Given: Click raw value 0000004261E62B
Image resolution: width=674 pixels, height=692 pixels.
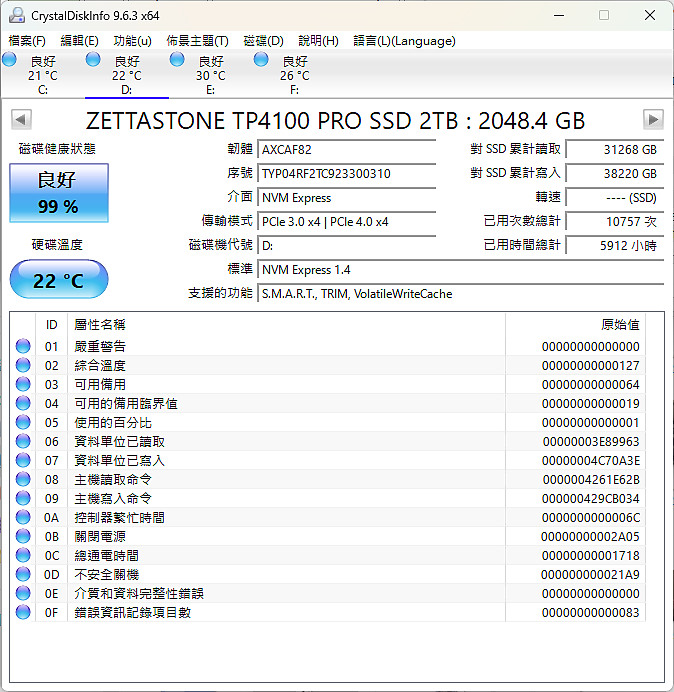Looking at the screenshot, I should [x=591, y=479].
